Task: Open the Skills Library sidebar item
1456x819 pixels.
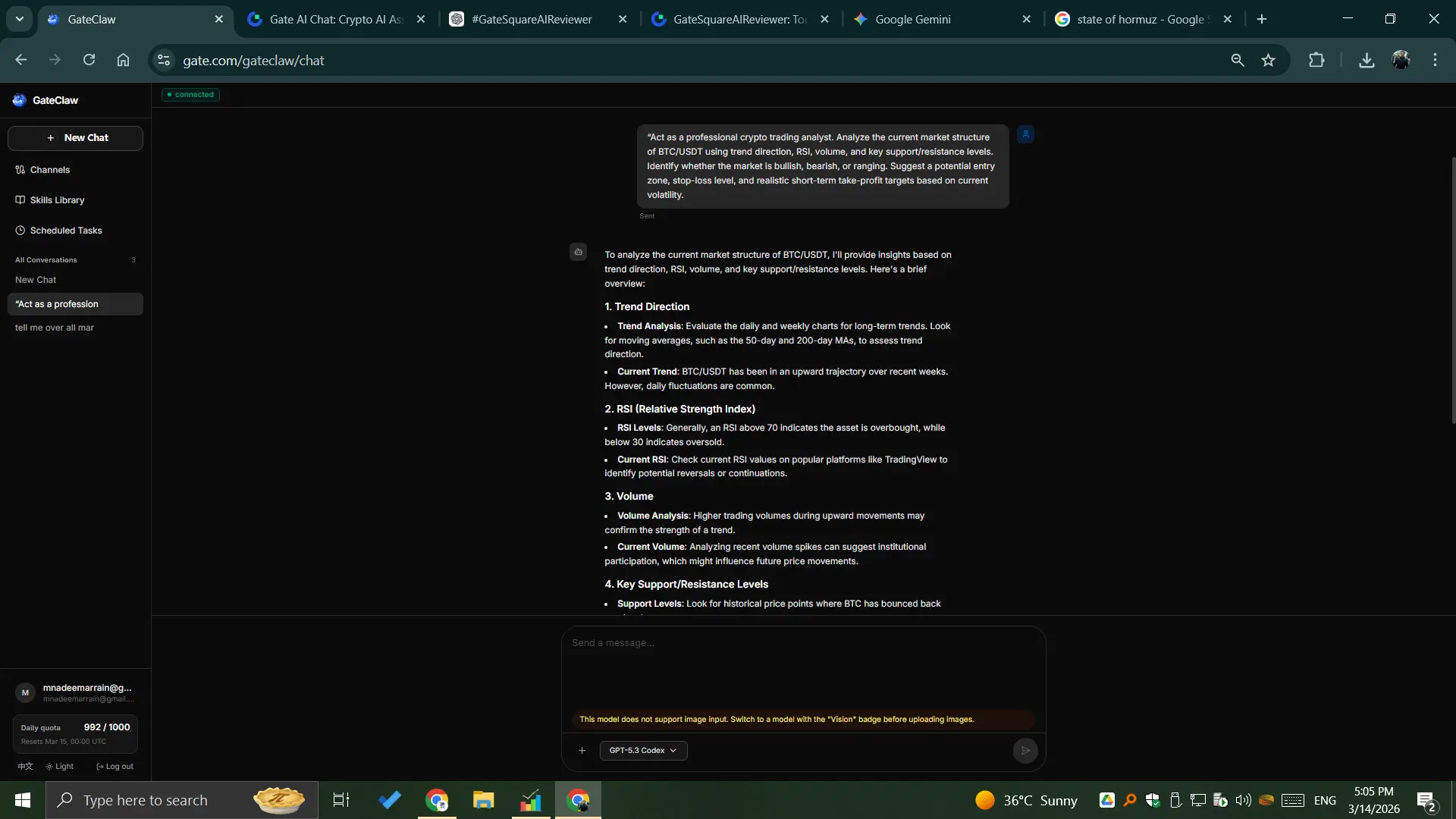Action: click(x=57, y=200)
